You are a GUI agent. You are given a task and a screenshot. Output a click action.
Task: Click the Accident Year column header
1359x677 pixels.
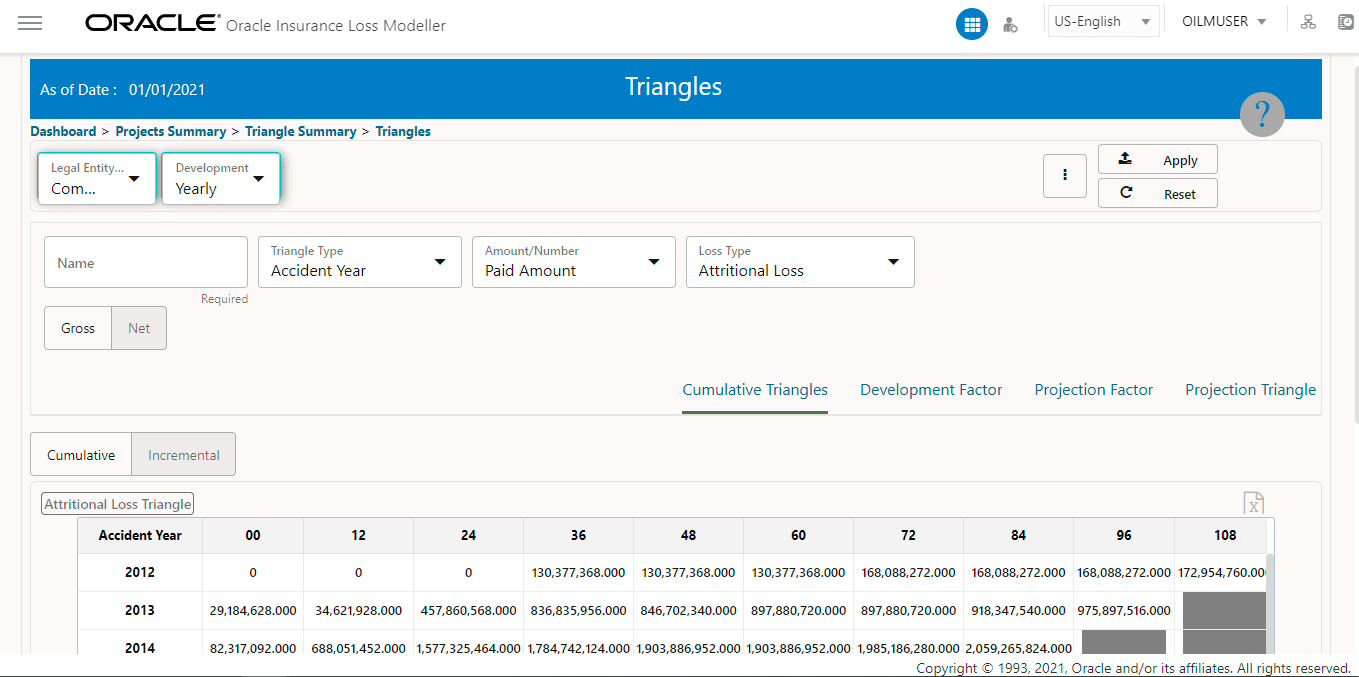pyautogui.click(x=140, y=535)
